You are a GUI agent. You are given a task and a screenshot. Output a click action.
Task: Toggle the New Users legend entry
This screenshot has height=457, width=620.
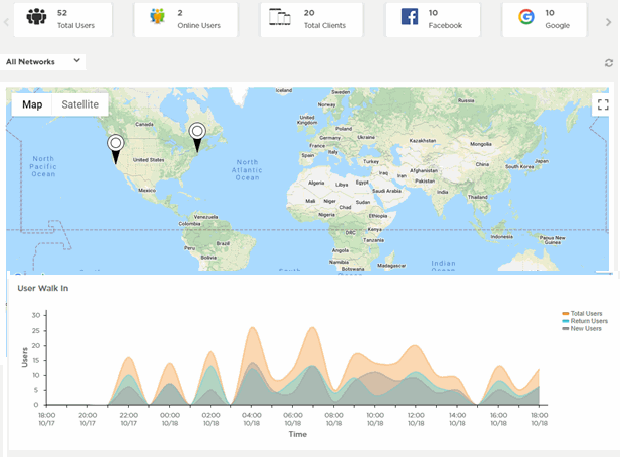tap(582, 329)
